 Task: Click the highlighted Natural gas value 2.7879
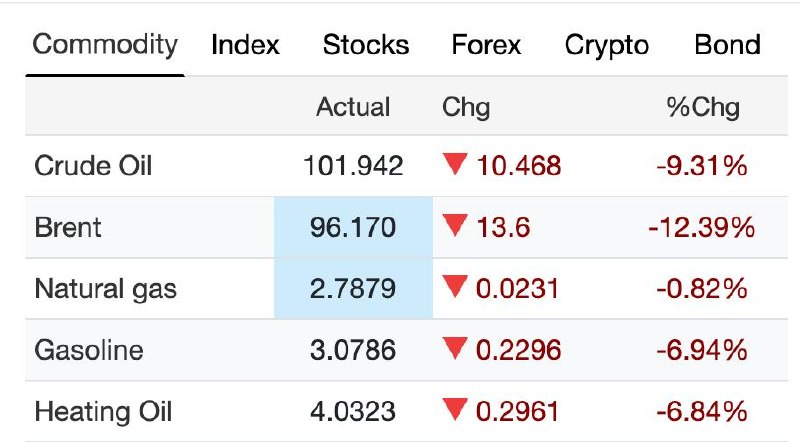(353, 290)
